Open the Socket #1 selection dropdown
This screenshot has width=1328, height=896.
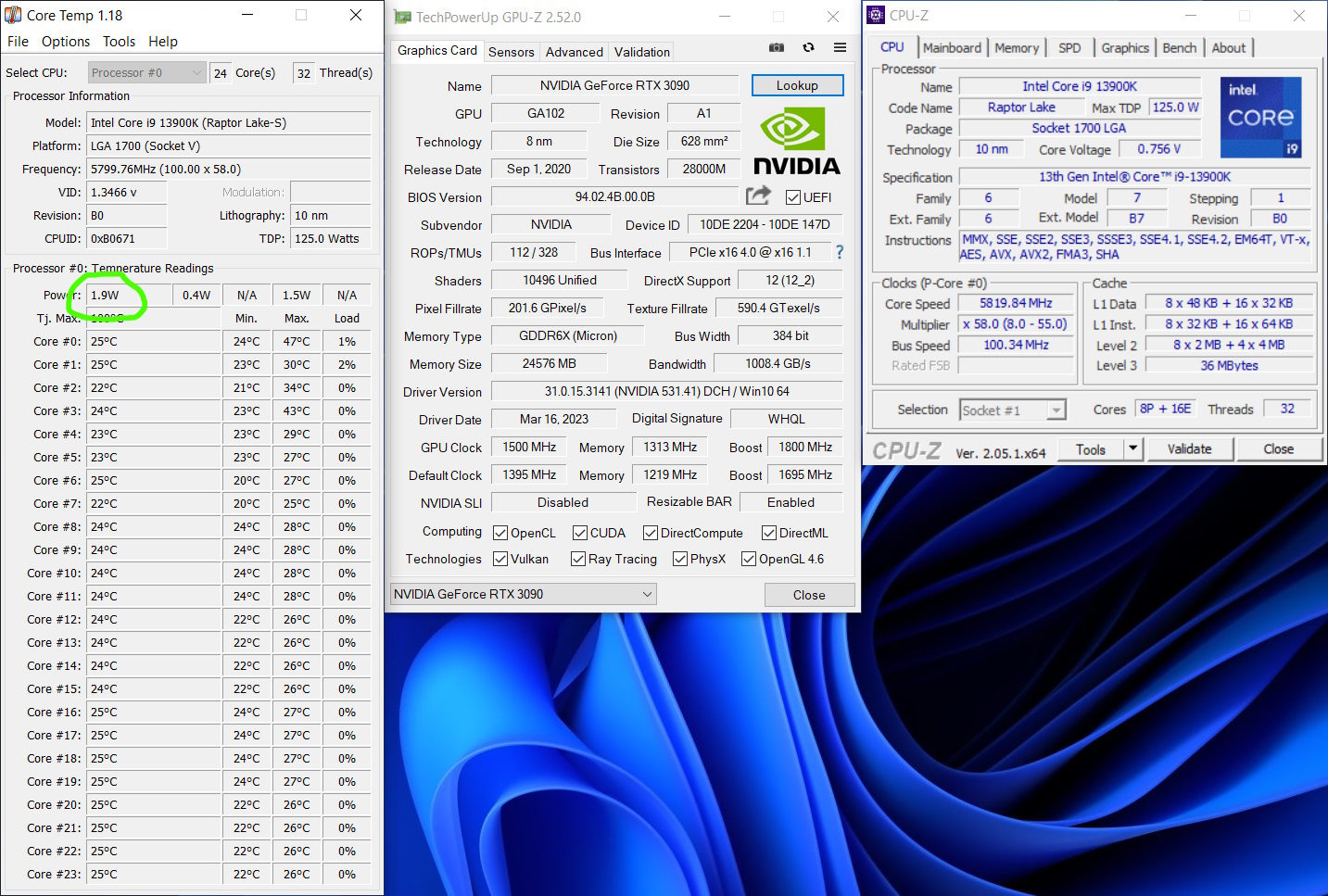tap(1055, 409)
